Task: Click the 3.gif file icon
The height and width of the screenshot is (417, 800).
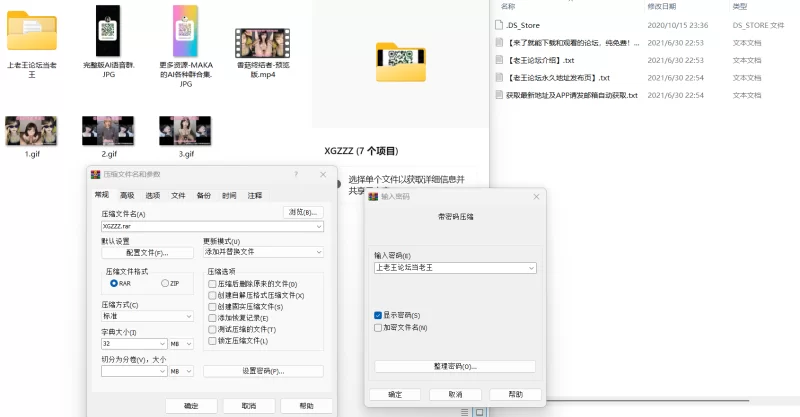Action: [x=184, y=130]
